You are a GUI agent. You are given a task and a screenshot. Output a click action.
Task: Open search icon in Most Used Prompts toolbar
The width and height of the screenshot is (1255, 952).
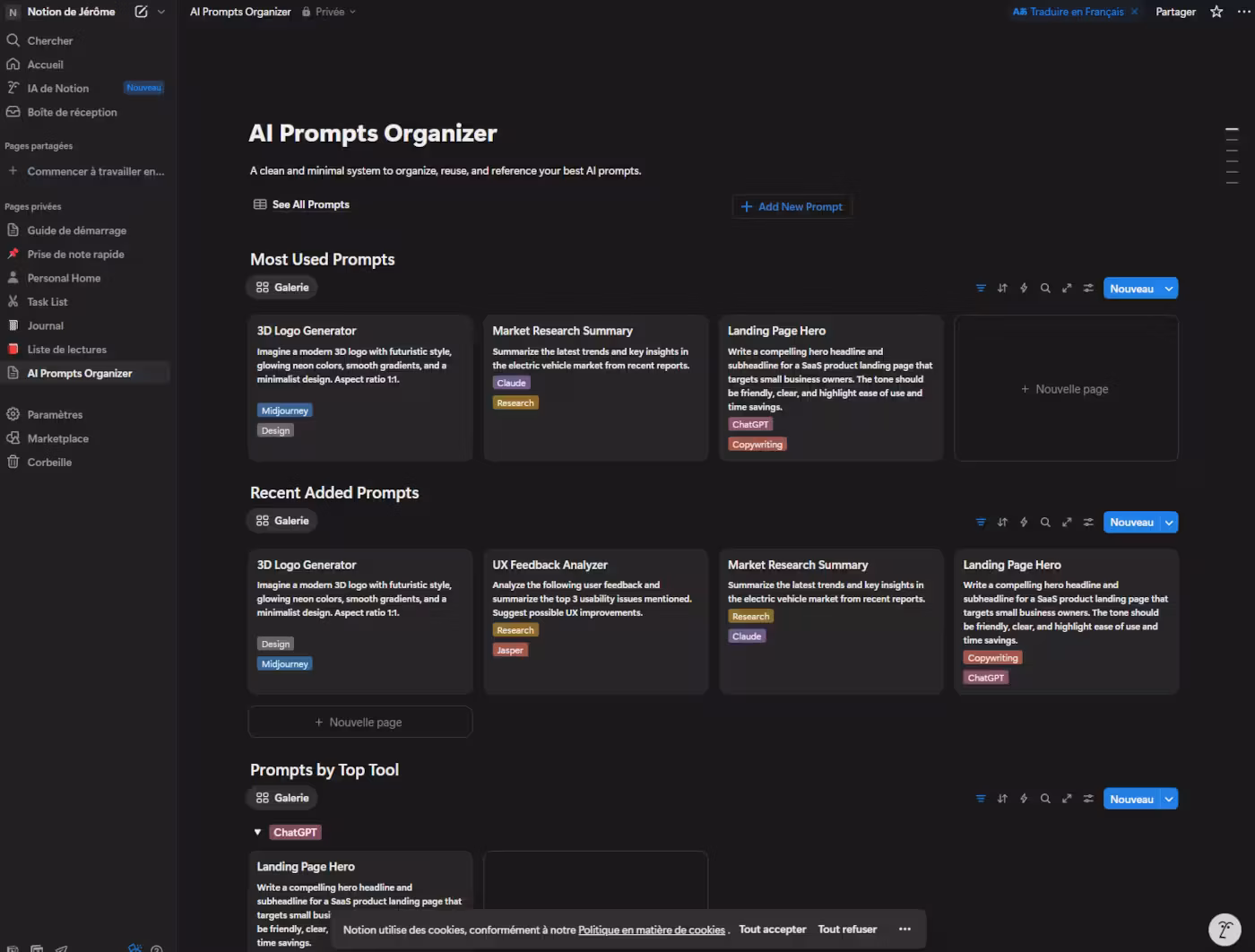(1045, 289)
